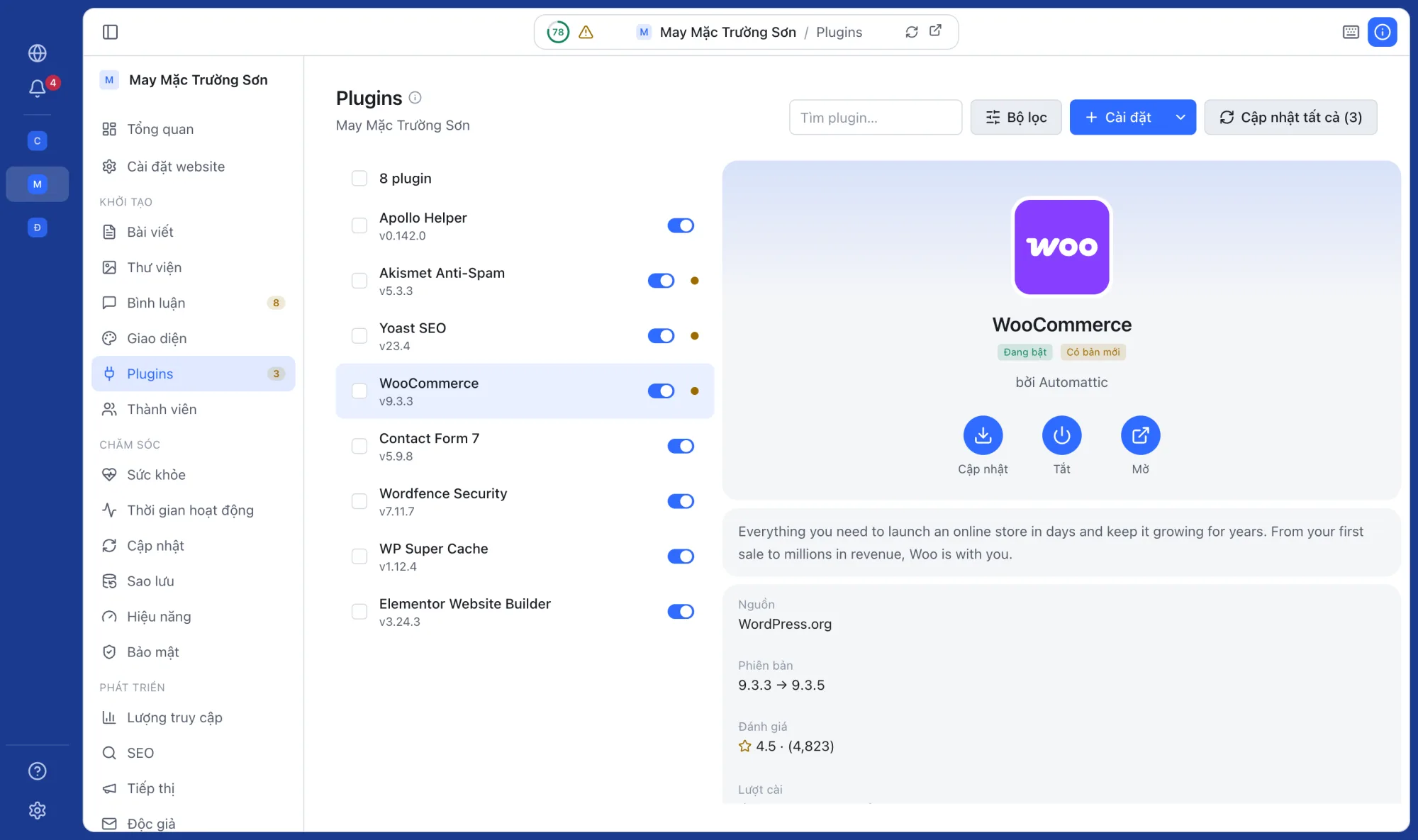Open Cập nhật in sidebar
The height and width of the screenshot is (840, 1418).
coord(193,546)
